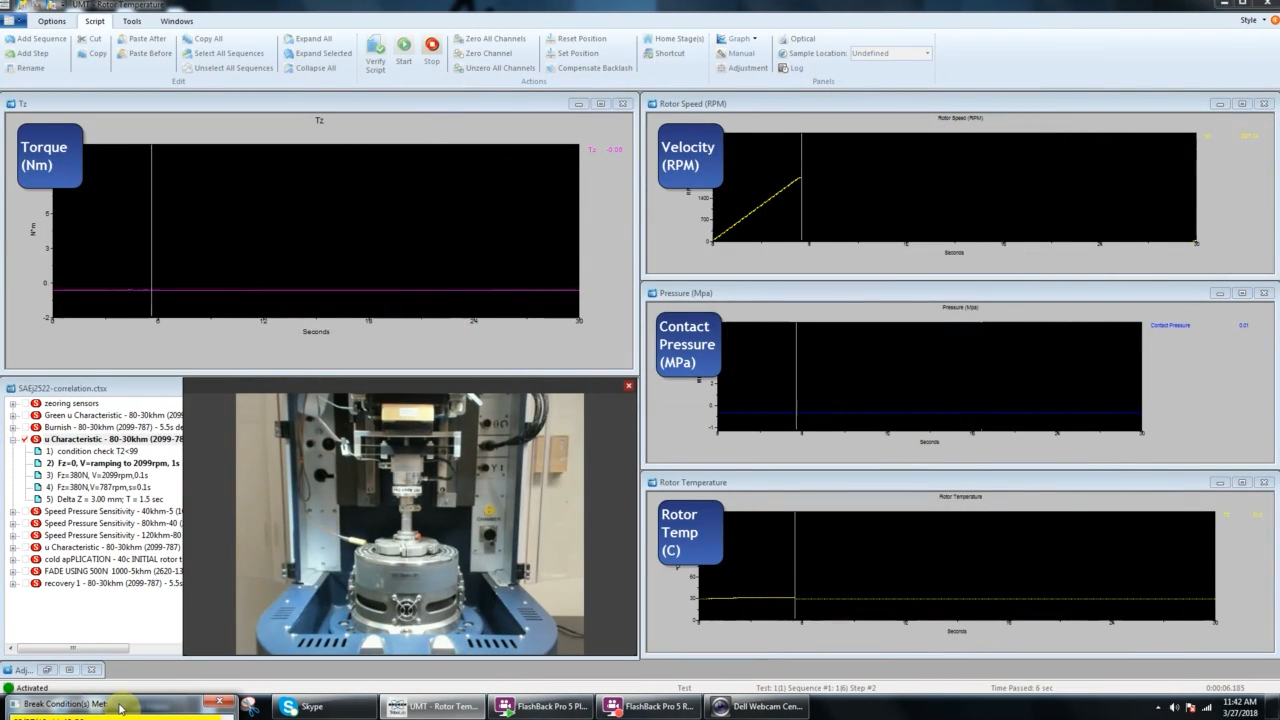Check the FADE USING 500N checkbox
Viewport: 1280px width, 720px height.
24,572
